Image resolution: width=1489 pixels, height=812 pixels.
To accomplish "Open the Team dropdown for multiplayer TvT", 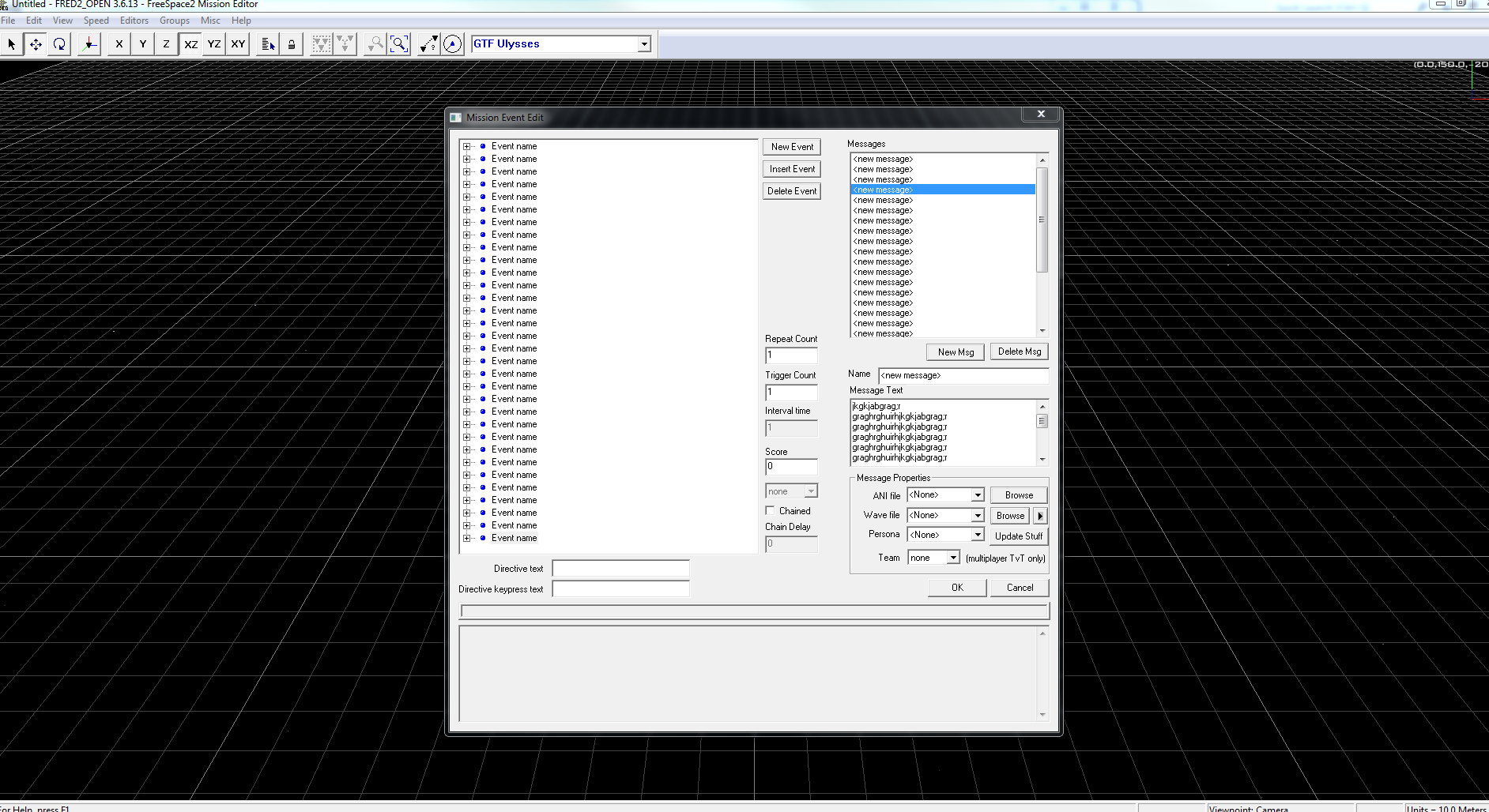I will [x=953, y=558].
